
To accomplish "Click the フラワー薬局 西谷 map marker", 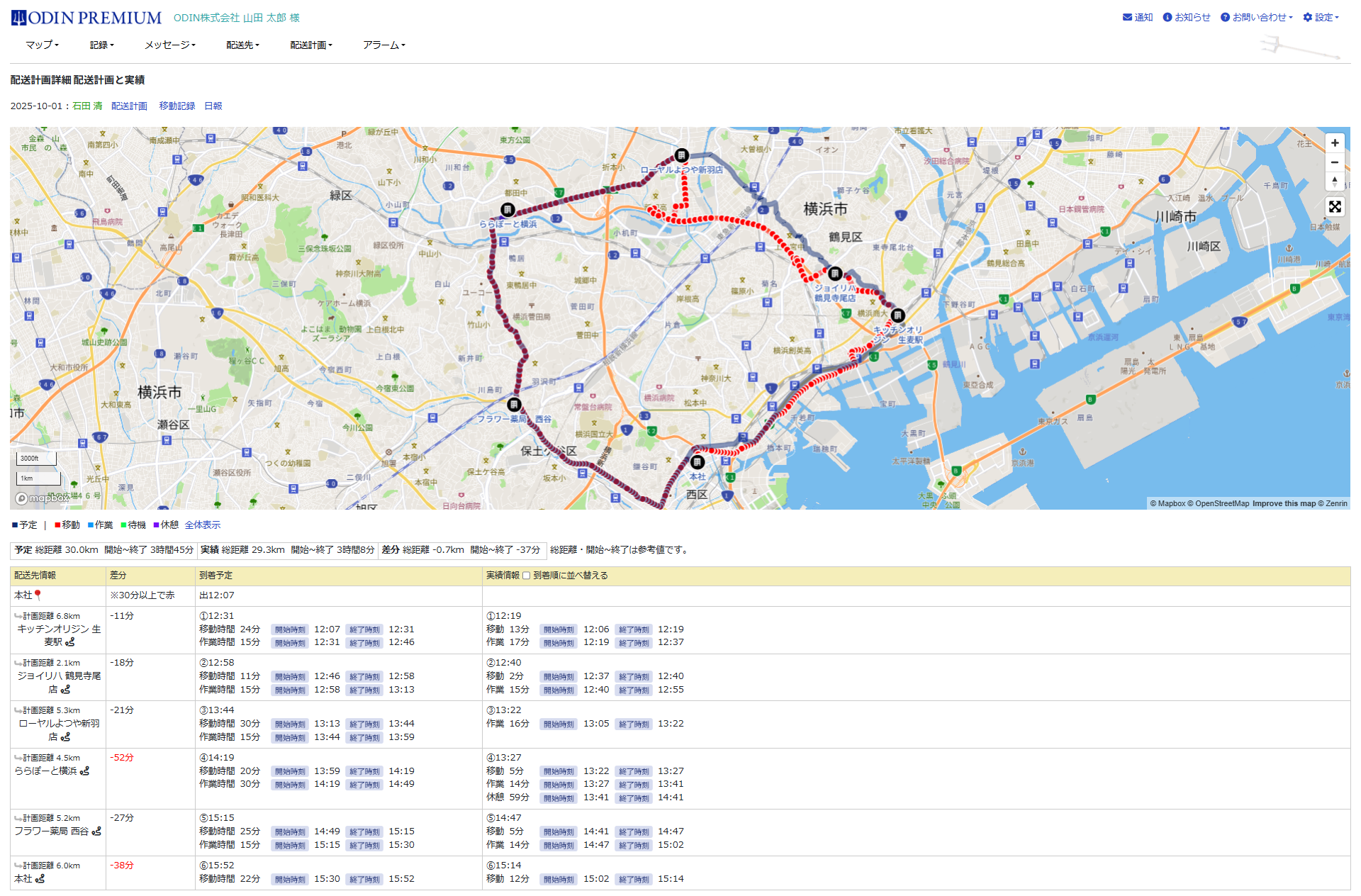I will 514,405.
